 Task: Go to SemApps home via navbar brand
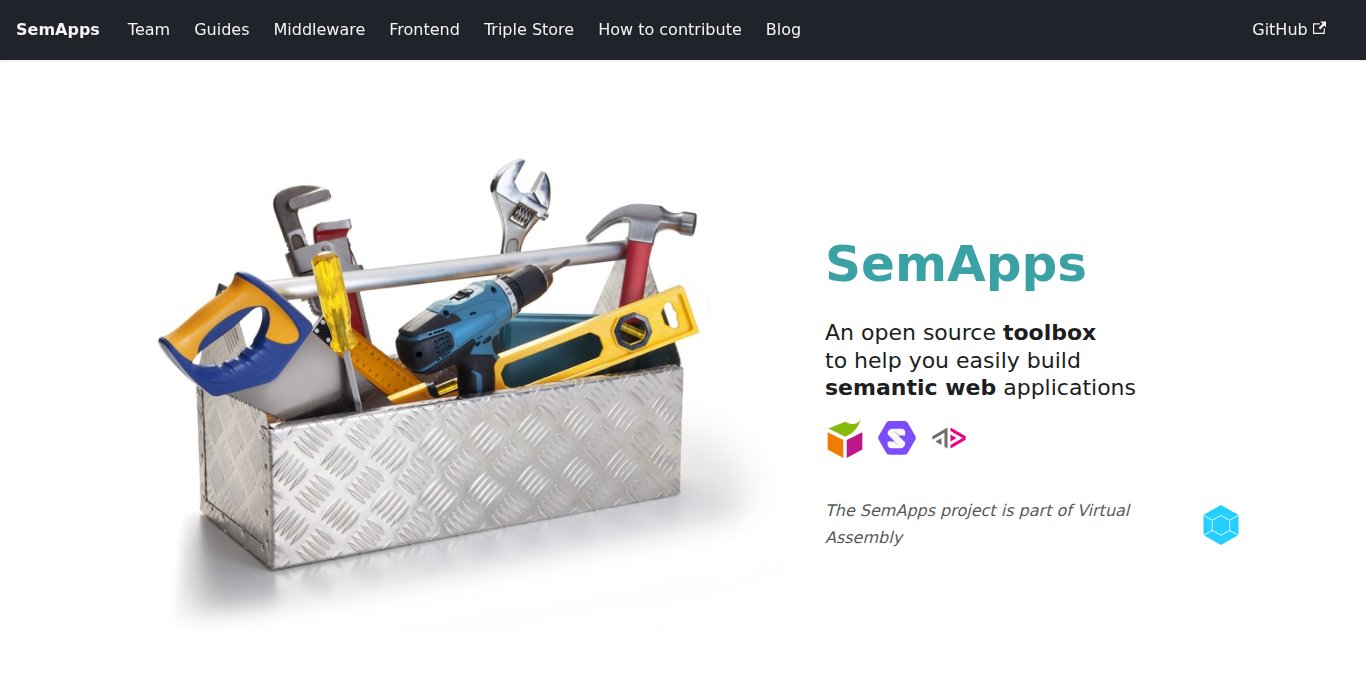(x=58, y=29)
